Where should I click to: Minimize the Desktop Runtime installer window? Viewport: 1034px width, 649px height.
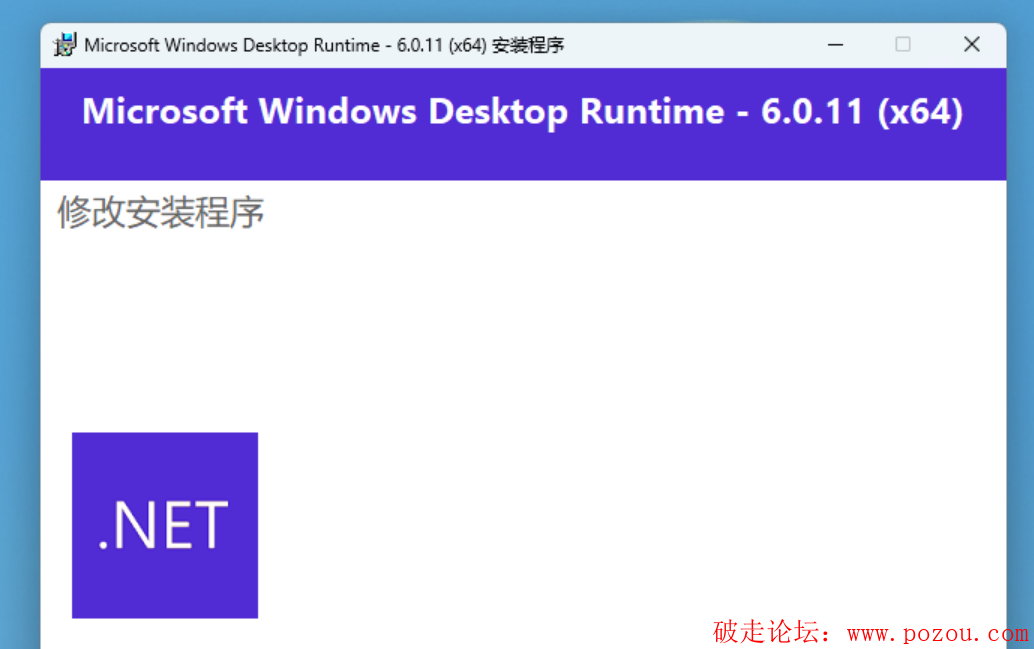(x=836, y=45)
